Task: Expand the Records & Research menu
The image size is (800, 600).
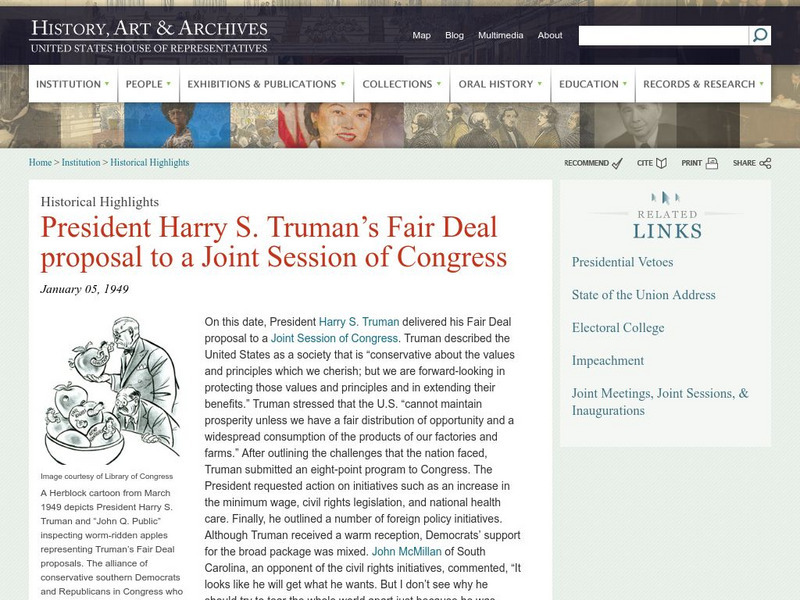Action: pos(703,84)
